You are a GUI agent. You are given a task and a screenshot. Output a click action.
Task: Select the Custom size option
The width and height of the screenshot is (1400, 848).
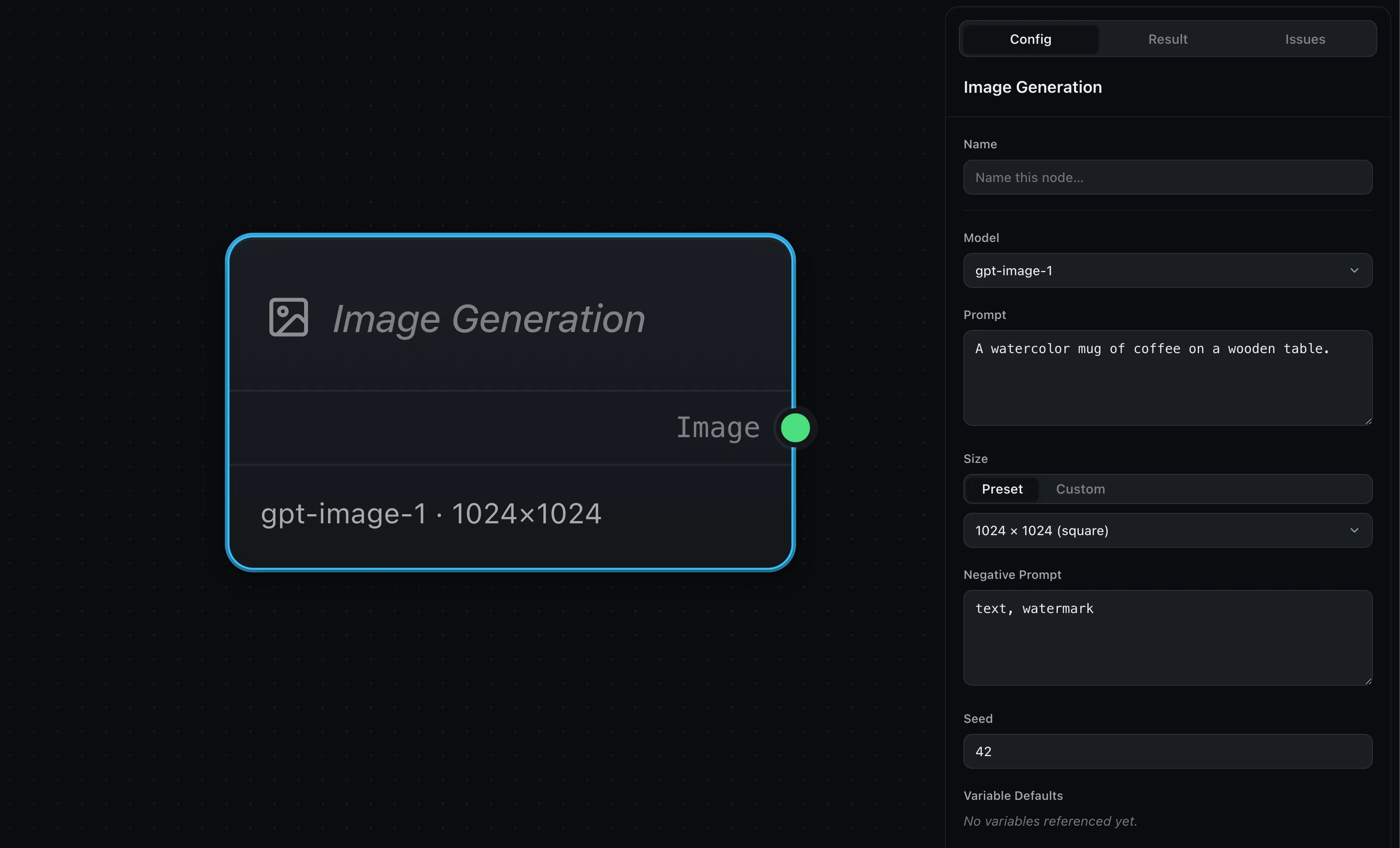1080,489
